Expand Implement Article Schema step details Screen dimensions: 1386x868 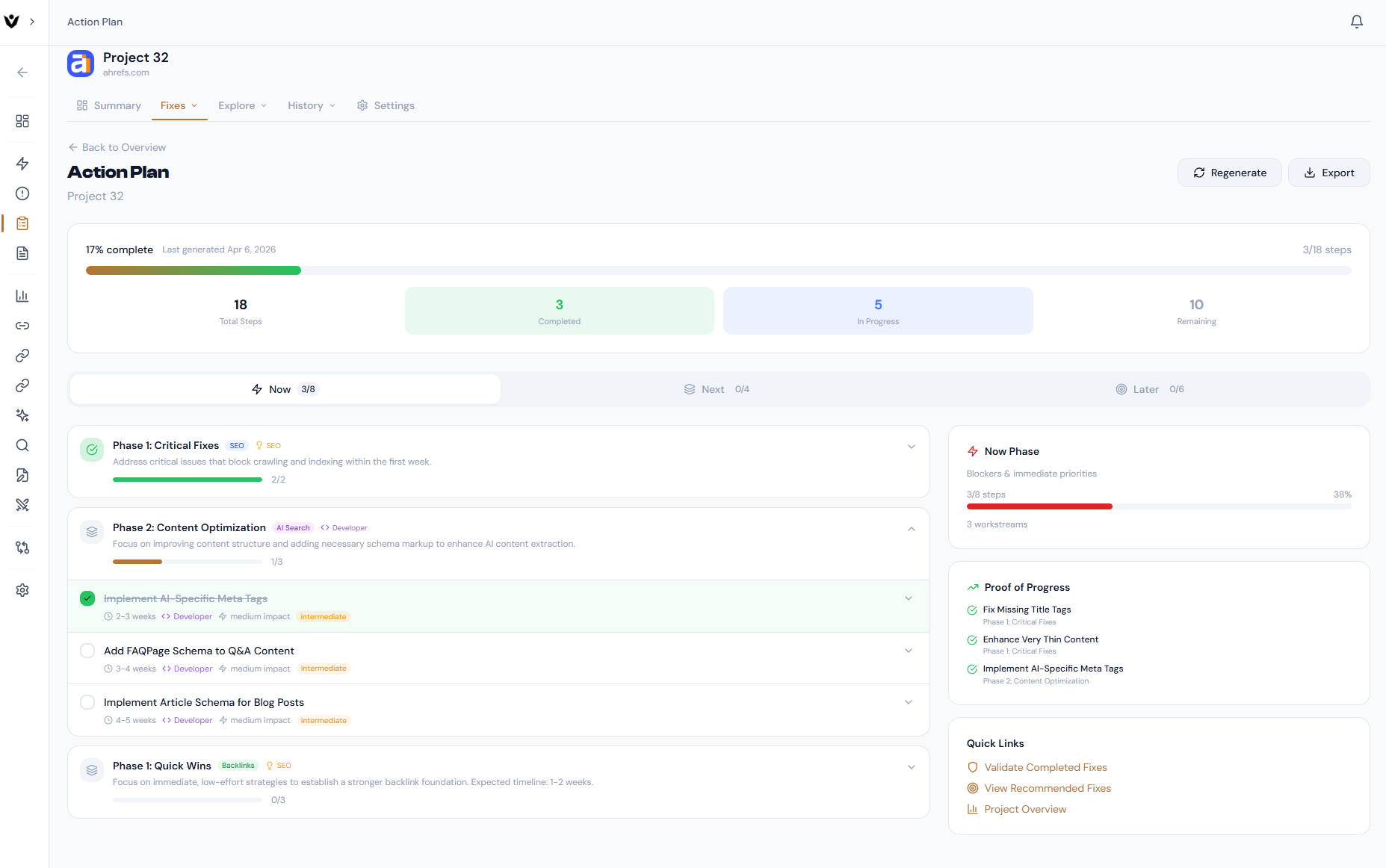tap(909, 702)
